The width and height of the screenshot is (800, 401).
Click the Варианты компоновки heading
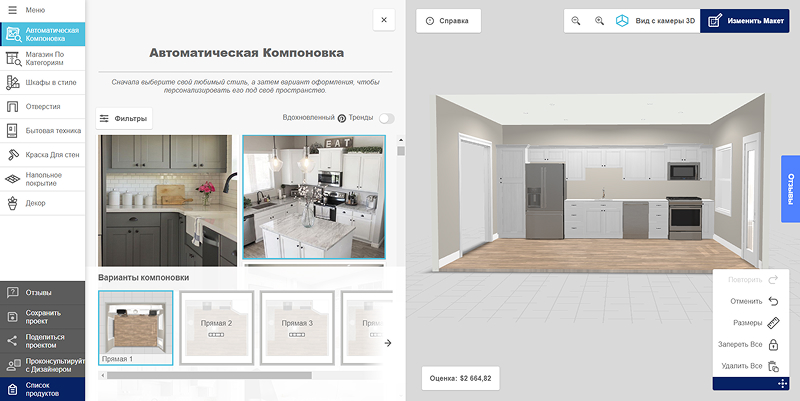pyautogui.click(x=144, y=278)
